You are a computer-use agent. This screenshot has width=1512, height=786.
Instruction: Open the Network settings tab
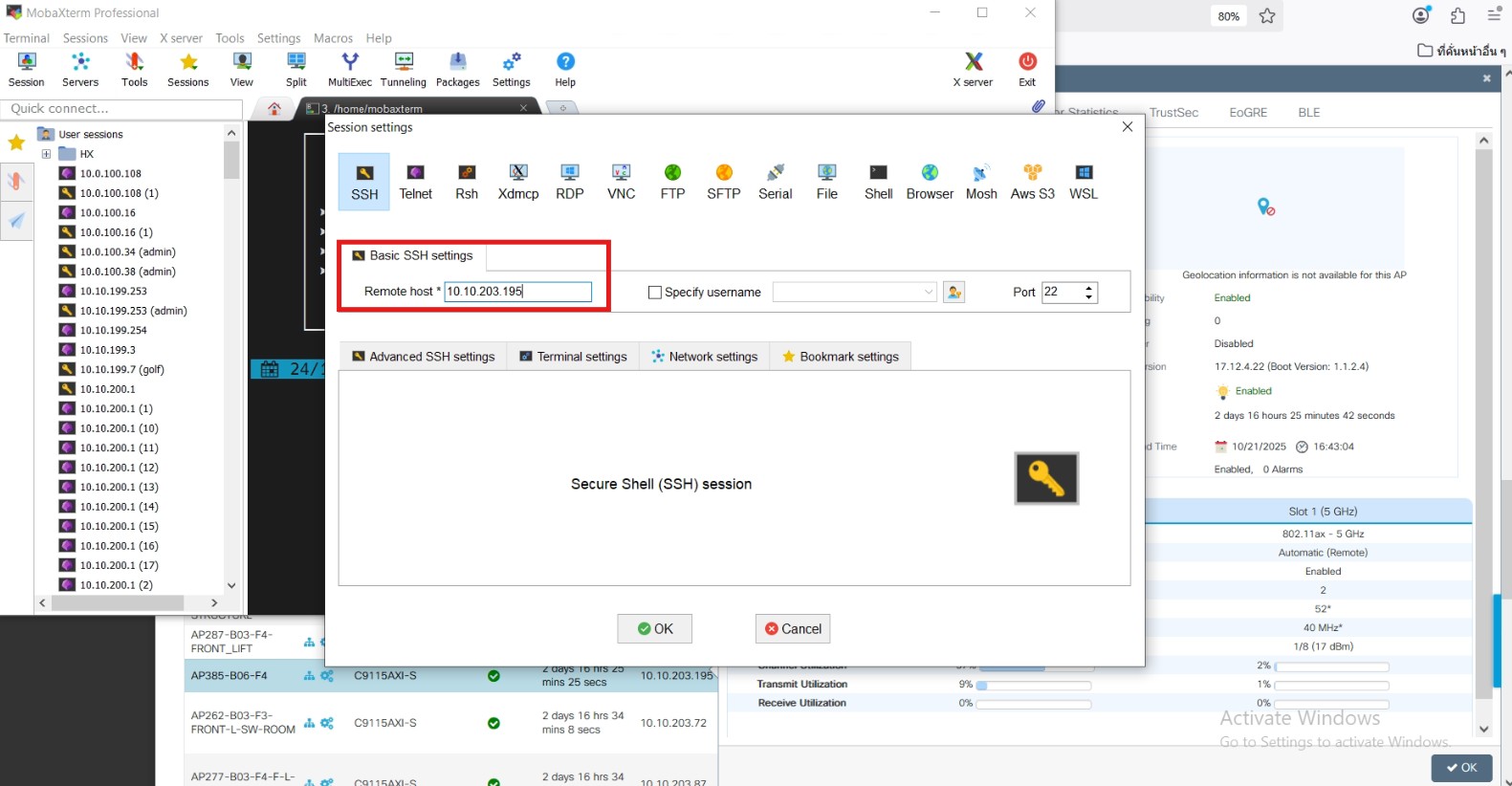(x=705, y=357)
